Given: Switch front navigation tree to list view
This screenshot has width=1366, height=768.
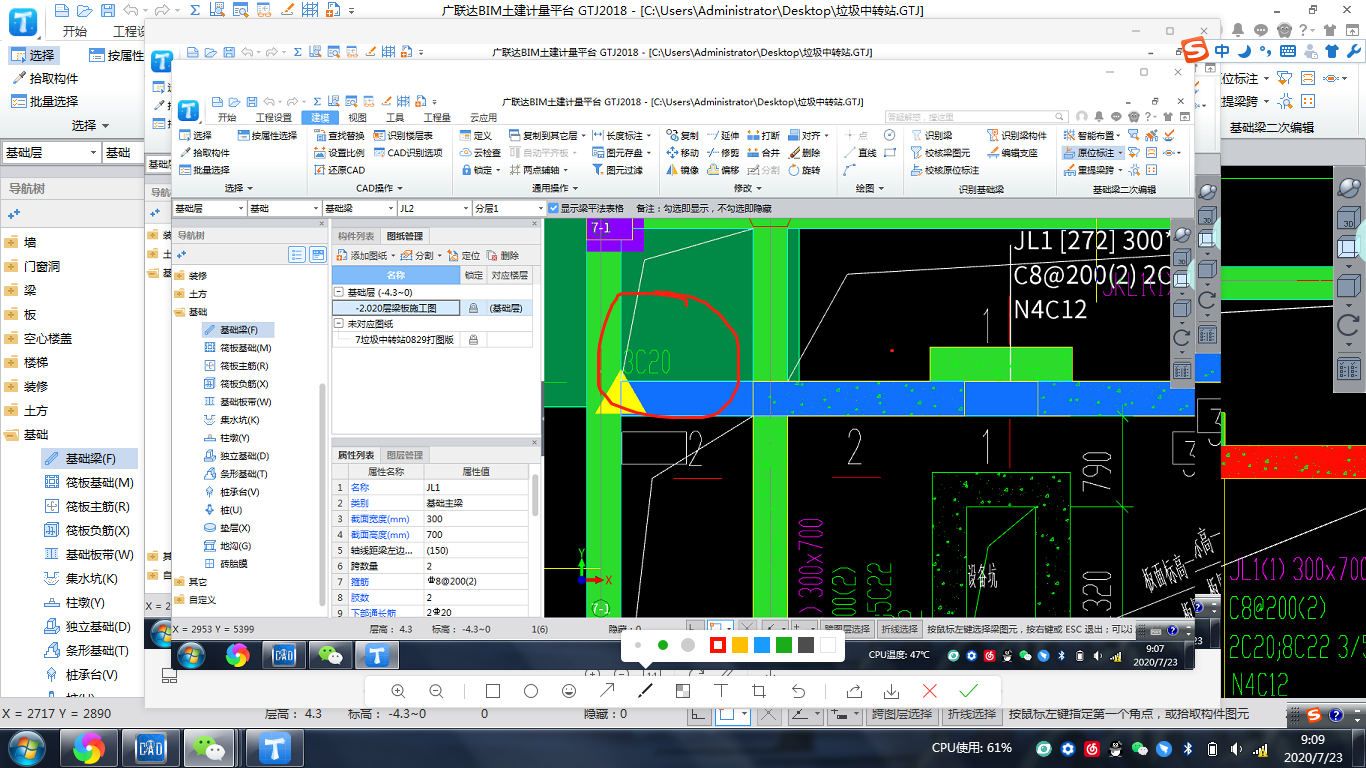Looking at the screenshot, I should click(296, 255).
